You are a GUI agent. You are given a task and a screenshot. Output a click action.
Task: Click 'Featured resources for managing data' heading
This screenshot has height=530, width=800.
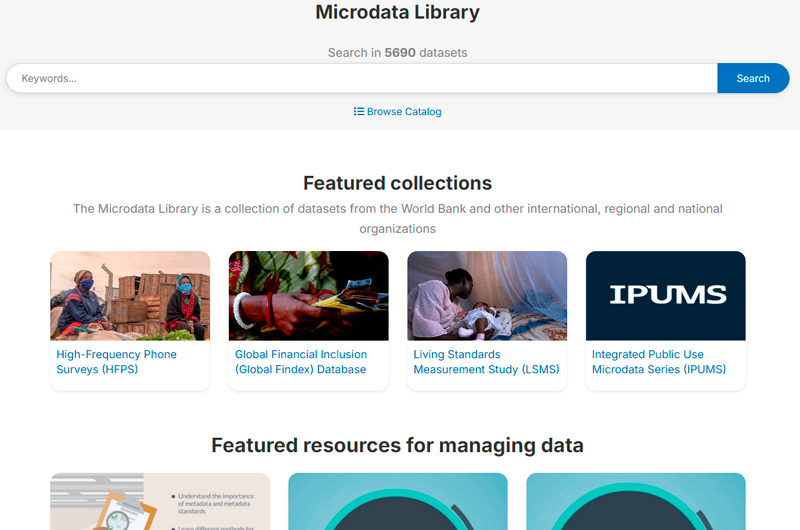[x=397, y=445]
